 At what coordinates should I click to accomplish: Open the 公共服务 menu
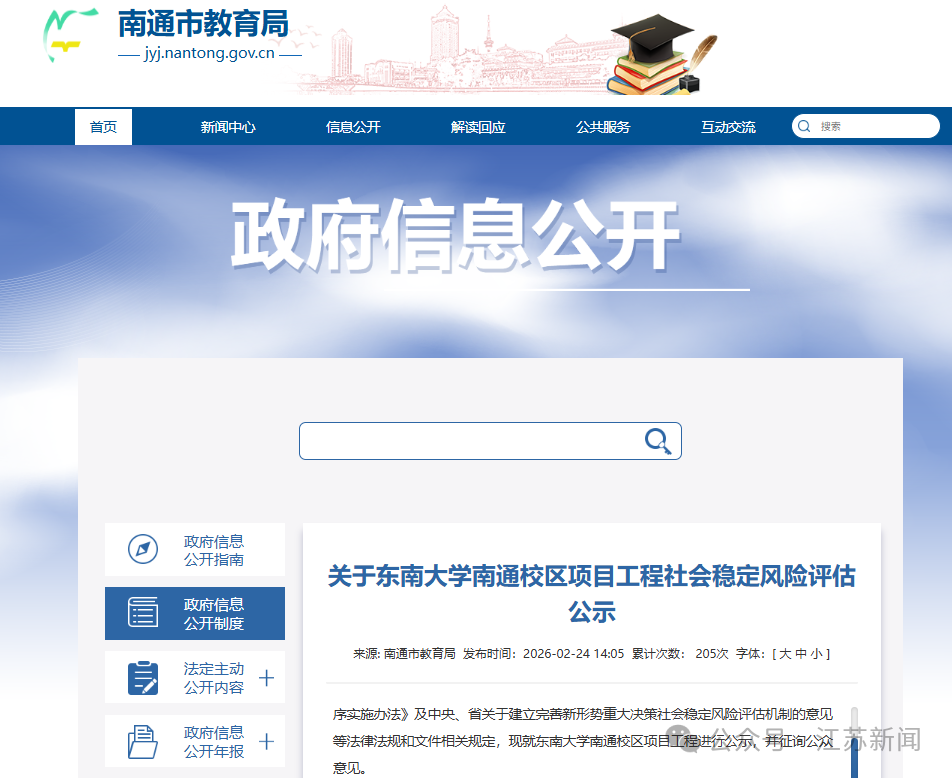(x=603, y=125)
